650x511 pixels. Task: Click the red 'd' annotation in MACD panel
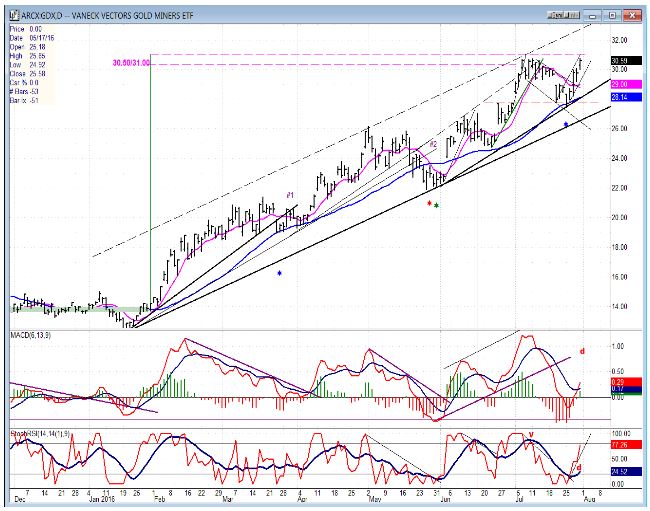coord(582,351)
